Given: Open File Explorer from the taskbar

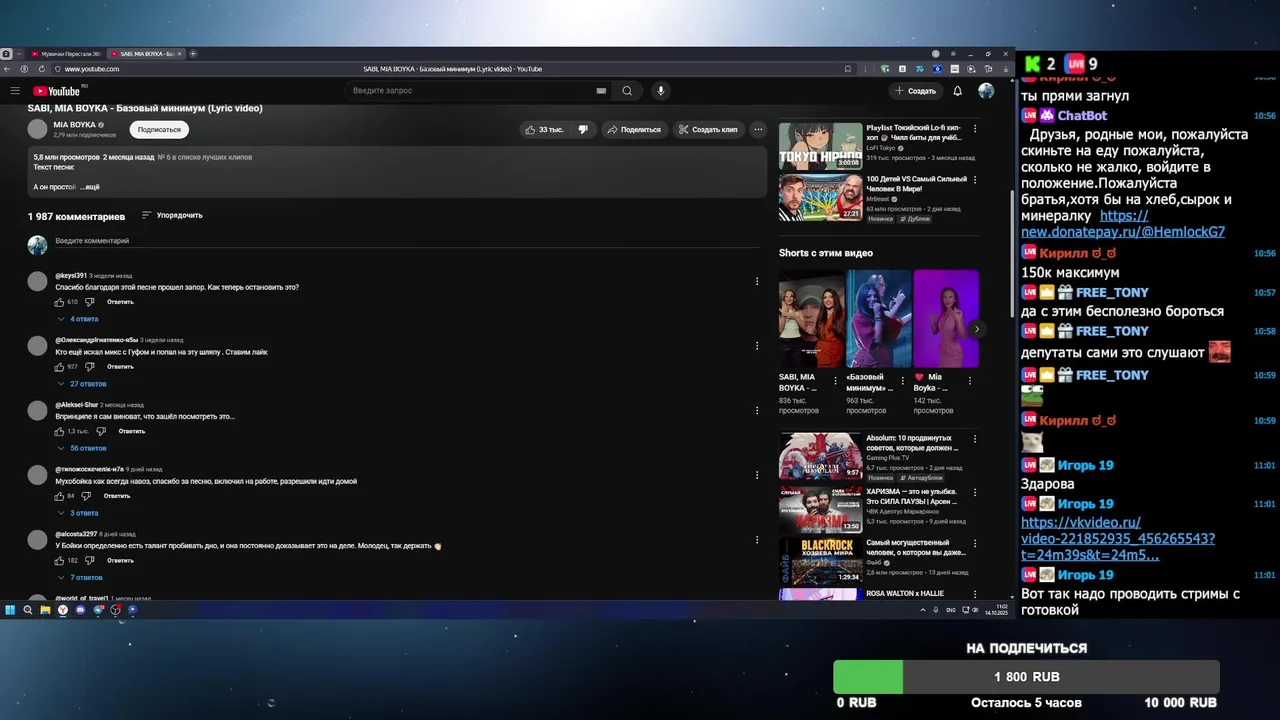Looking at the screenshot, I should click(45, 610).
